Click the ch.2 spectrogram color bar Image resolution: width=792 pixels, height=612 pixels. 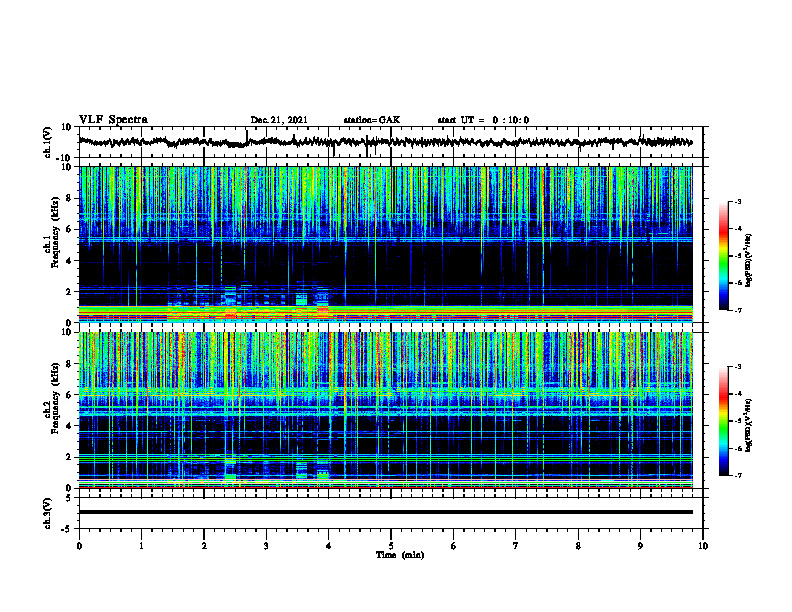723,421
